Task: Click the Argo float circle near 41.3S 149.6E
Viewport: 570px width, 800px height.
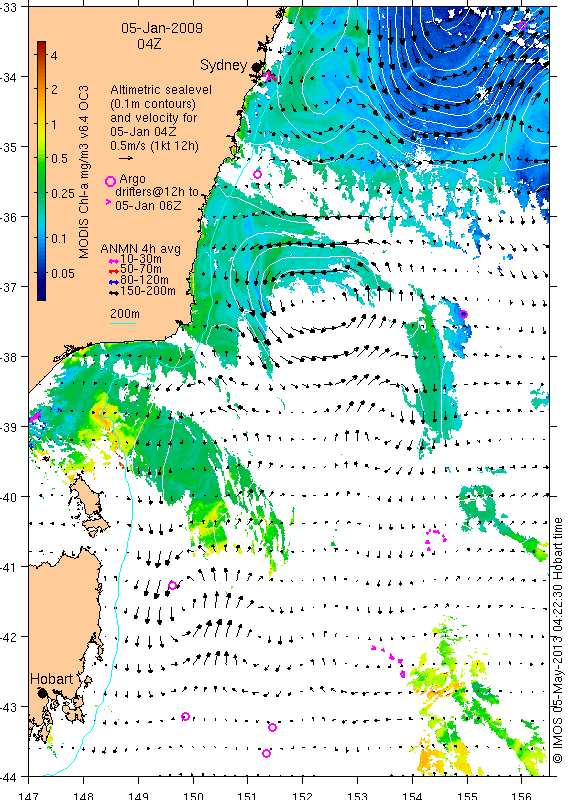Action: (x=172, y=585)
